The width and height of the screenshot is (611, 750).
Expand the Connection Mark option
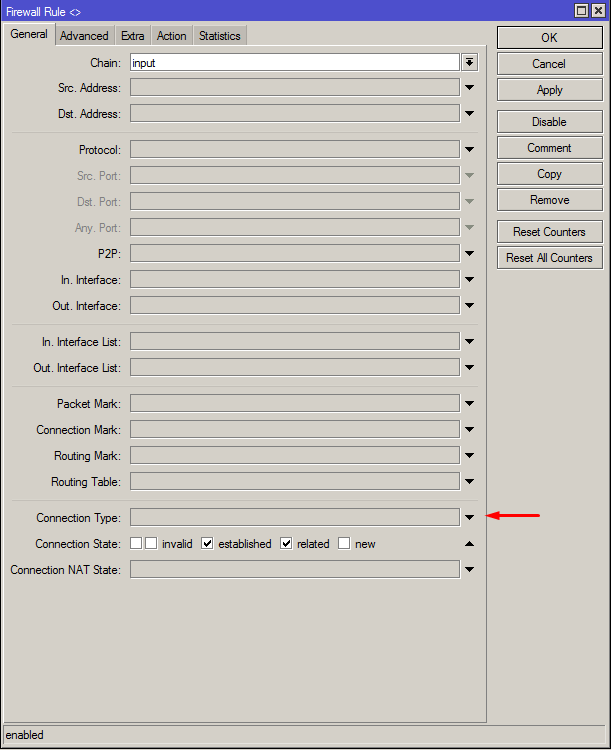(469, 430)
